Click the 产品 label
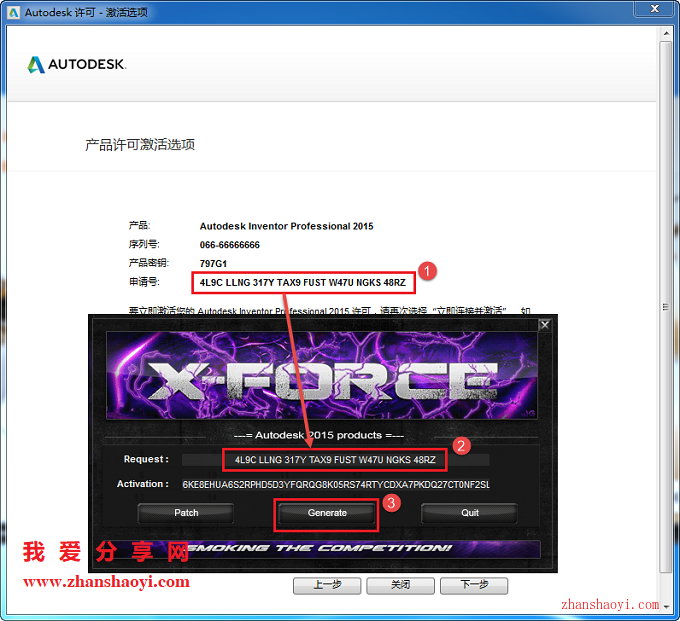This screenshot has height=621, width=680. [x=139, y=226]
